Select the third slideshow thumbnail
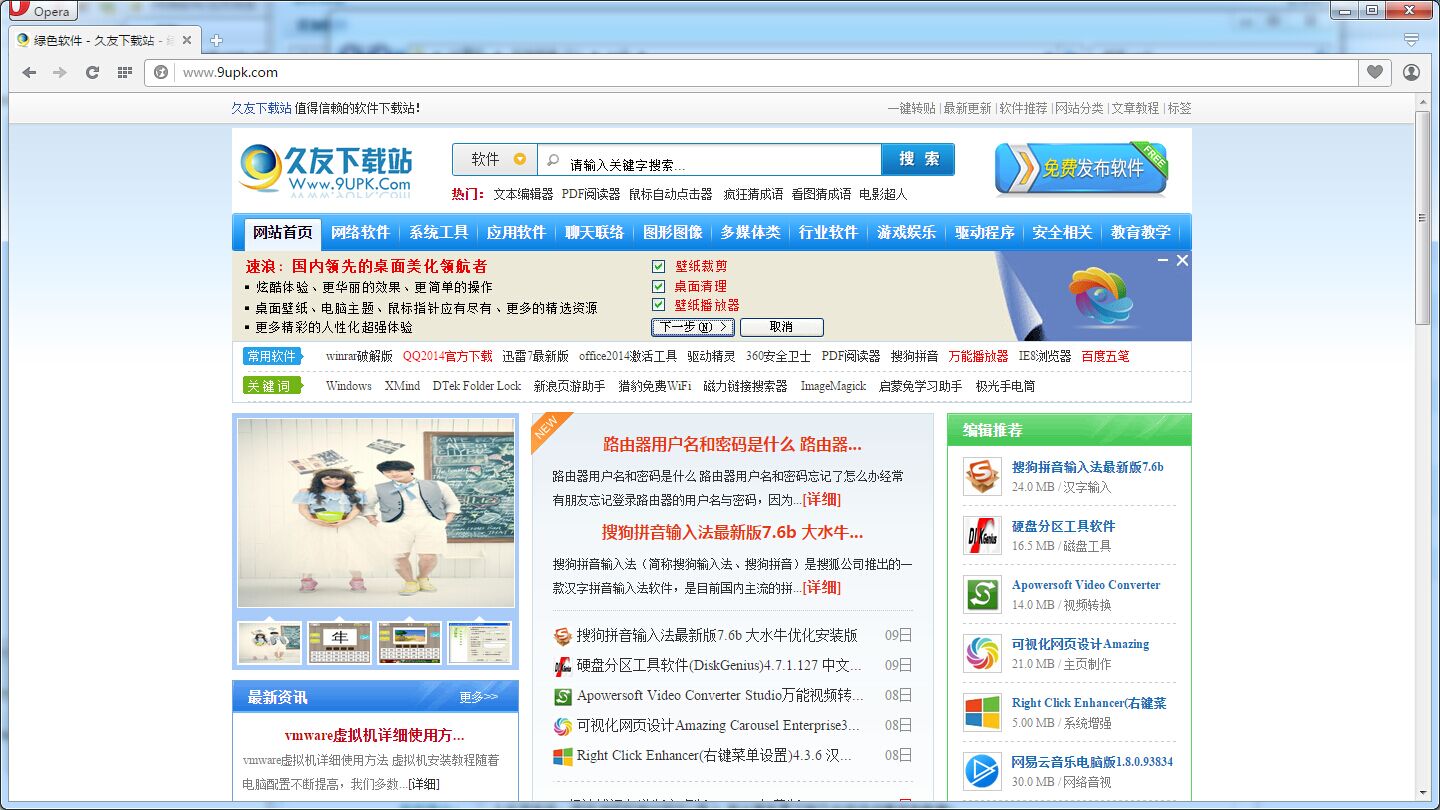The width and height of the screenshot is (1440, 810). click(409, 642)
